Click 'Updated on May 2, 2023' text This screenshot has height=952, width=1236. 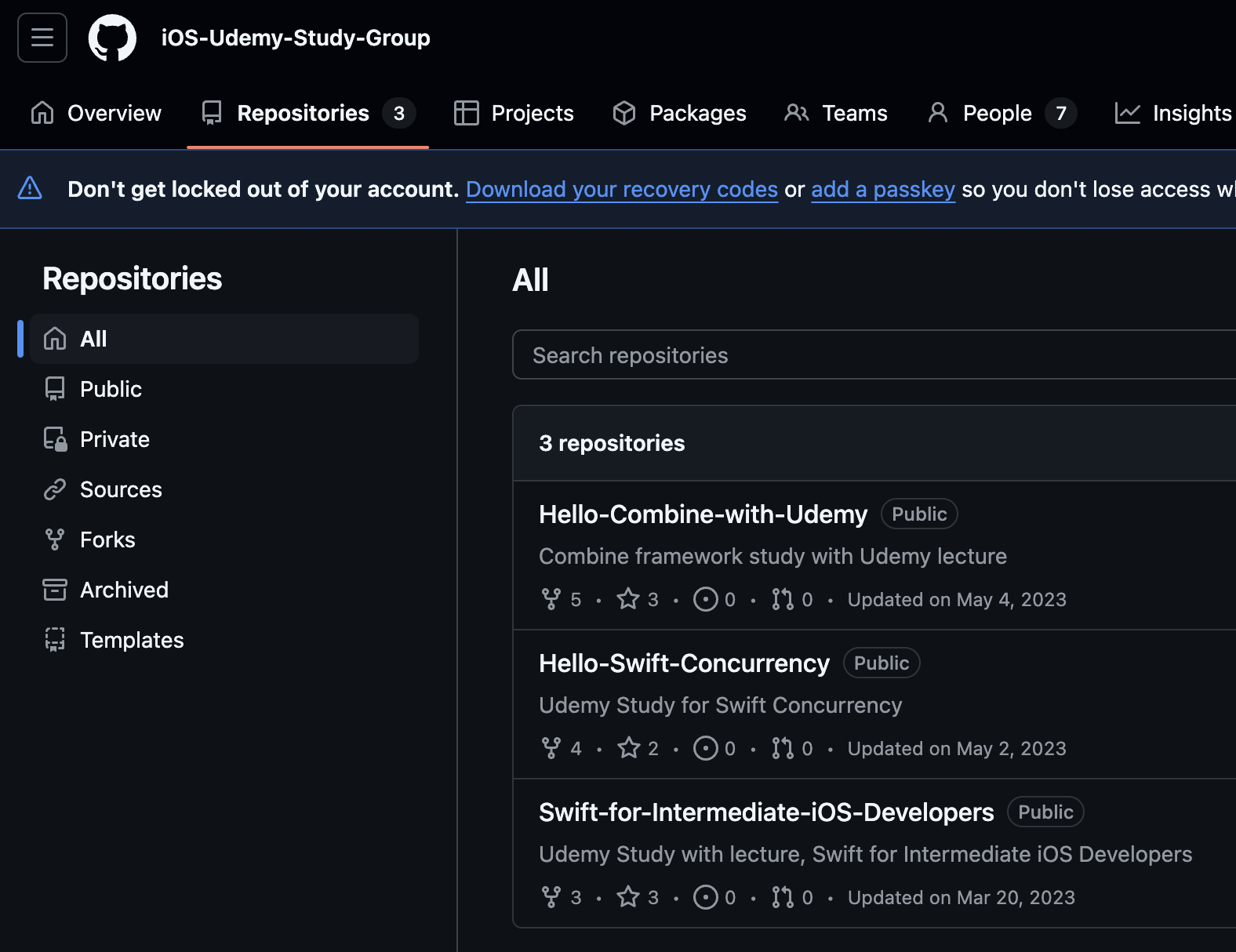point(957,748)
